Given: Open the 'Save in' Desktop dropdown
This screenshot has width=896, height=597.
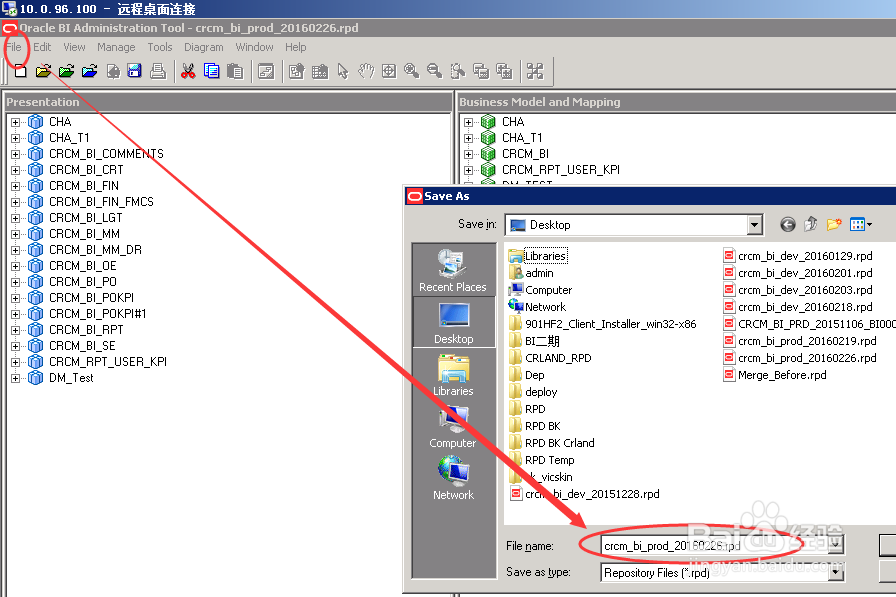Looking at the screenshot, I should pos(754,225).
